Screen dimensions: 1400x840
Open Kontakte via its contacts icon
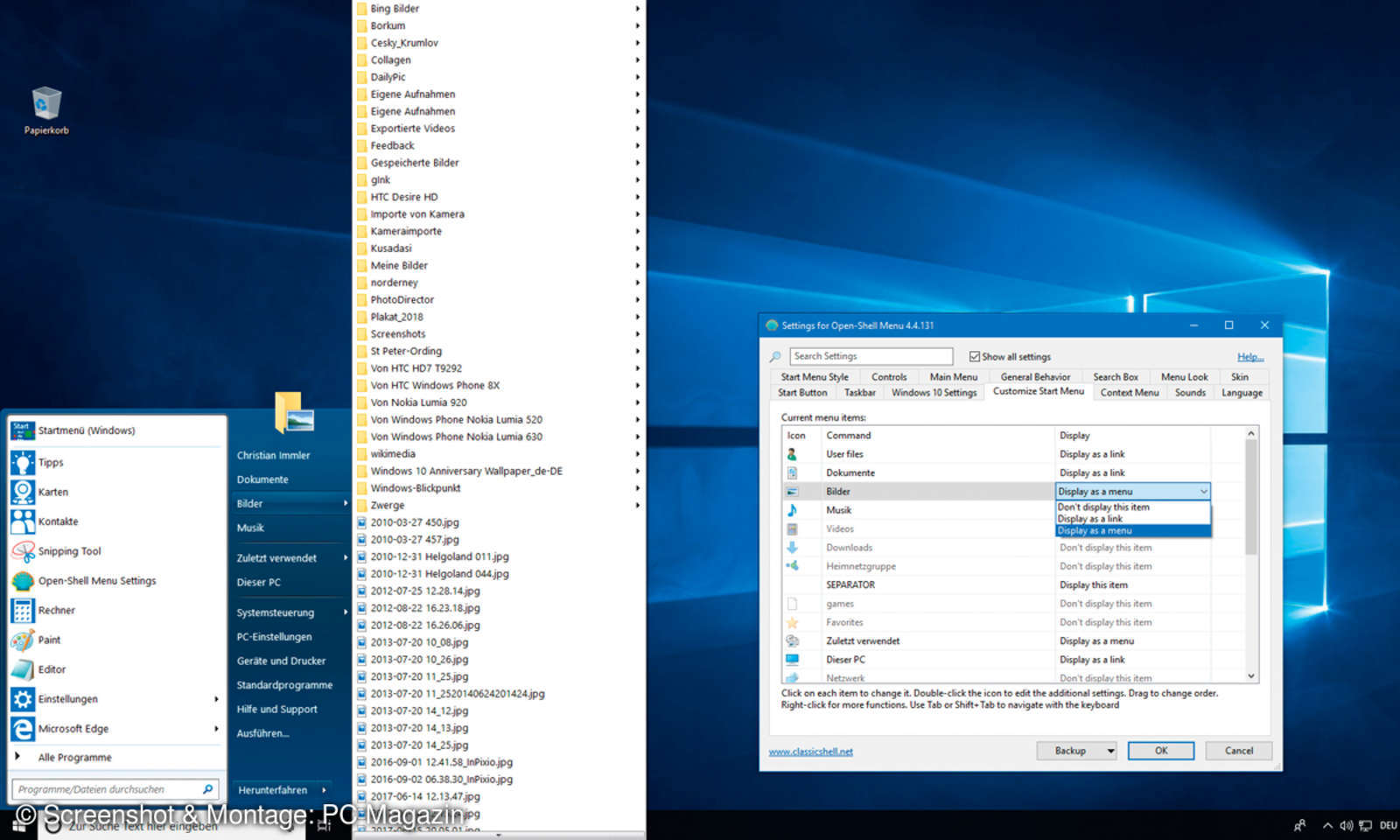[x=58, y=521]
